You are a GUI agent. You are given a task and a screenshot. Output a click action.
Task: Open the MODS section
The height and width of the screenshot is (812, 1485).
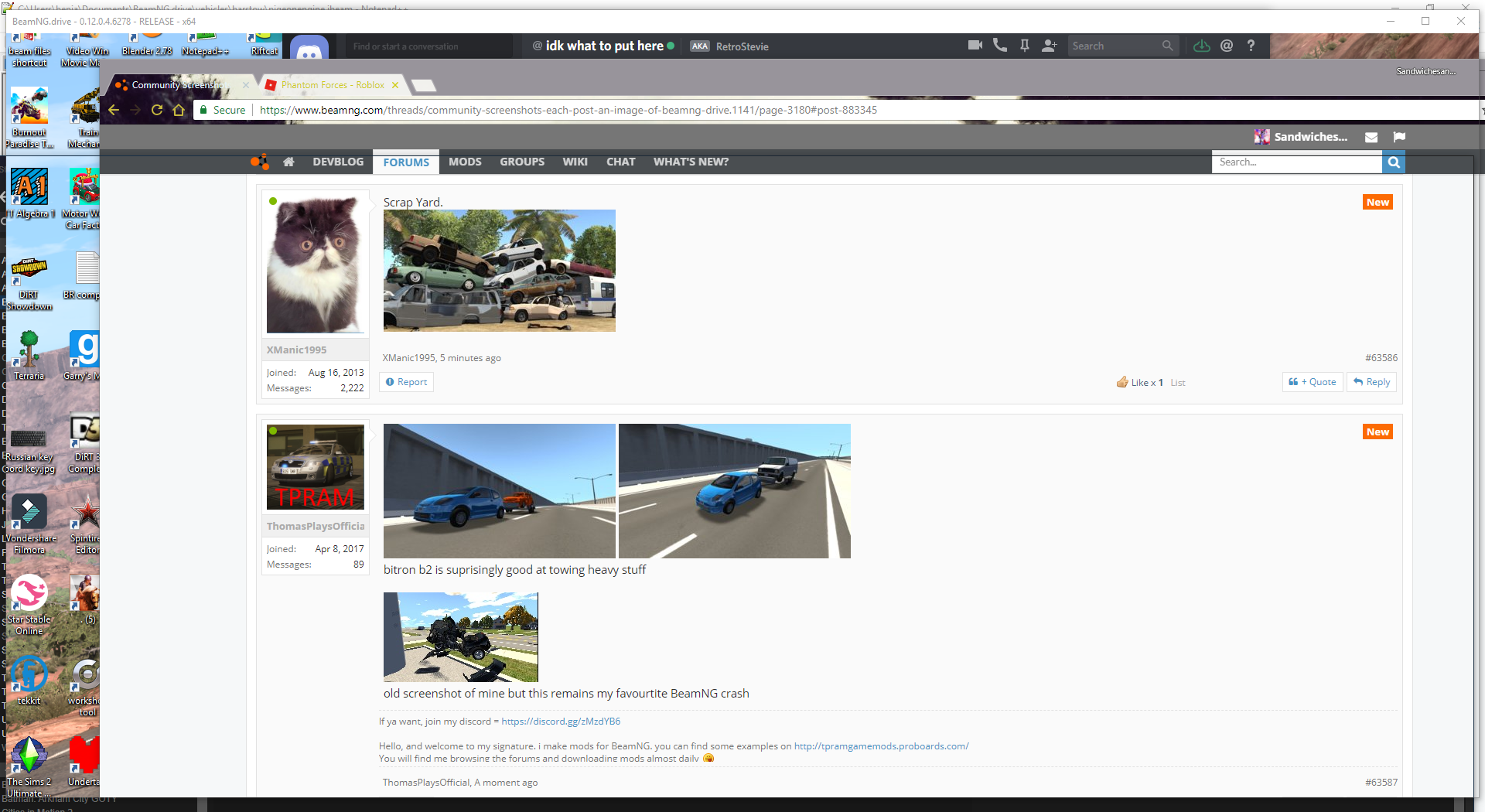(x=465, y=162)
